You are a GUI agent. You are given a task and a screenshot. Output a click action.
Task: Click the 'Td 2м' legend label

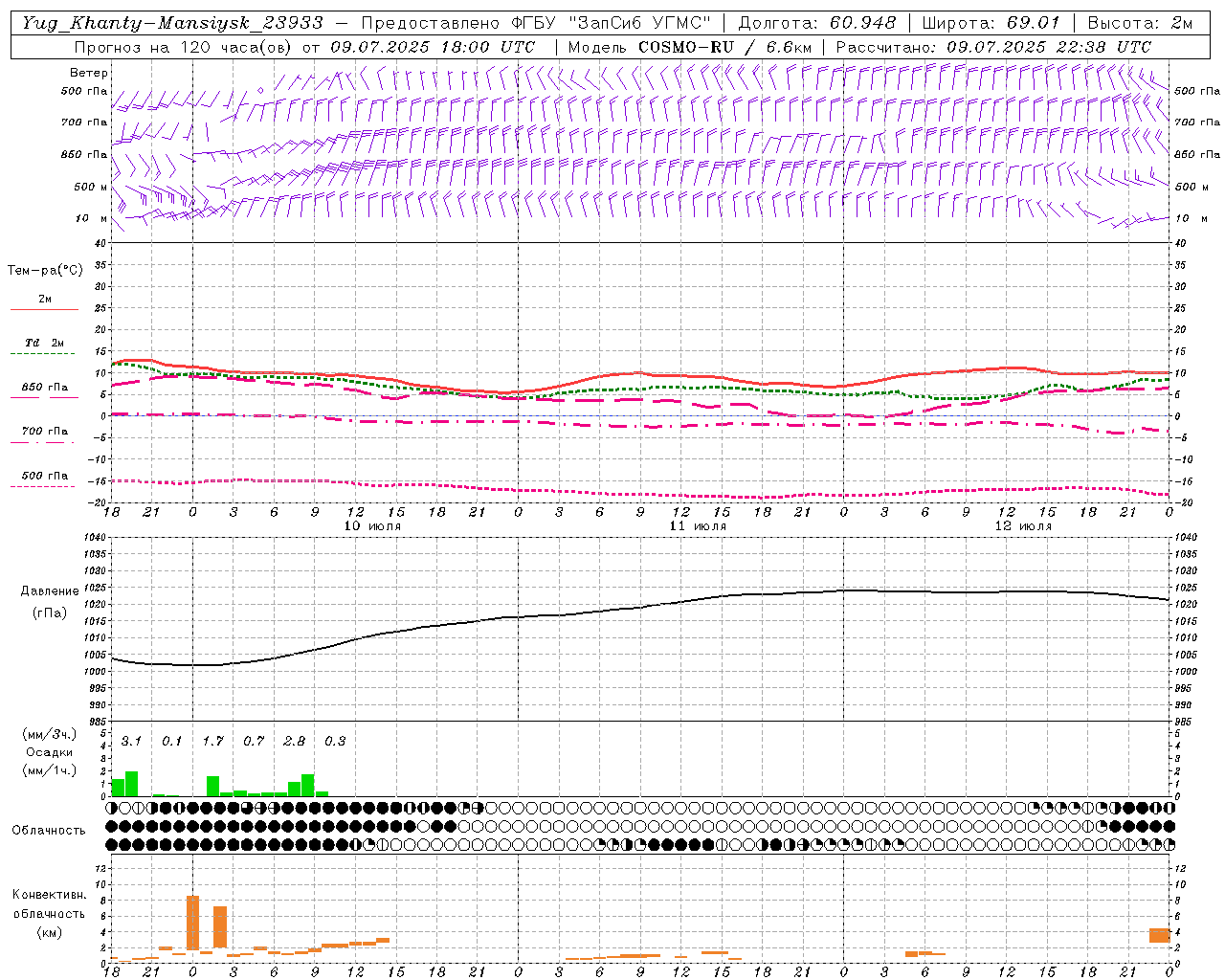tap(44, 343)
